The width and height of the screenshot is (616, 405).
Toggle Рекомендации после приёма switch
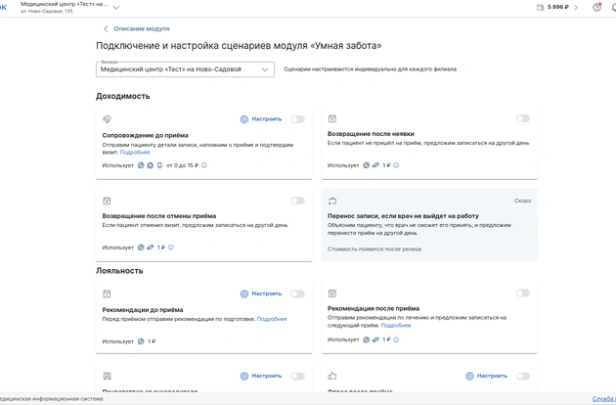[522, 293]
